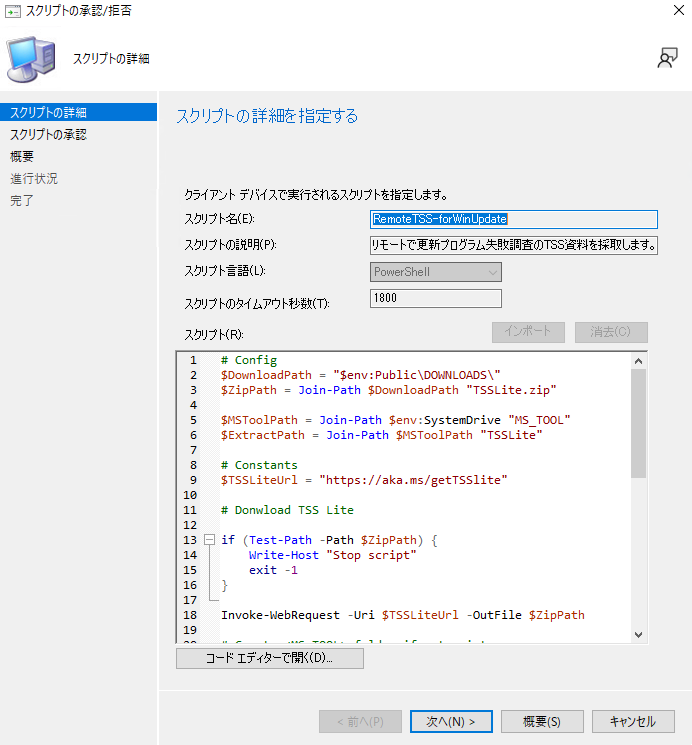692x745 pixels.
Task: Go to スクリプトの承認 step in sidebar
Action: pyautogui.click(x=48, y=134)
